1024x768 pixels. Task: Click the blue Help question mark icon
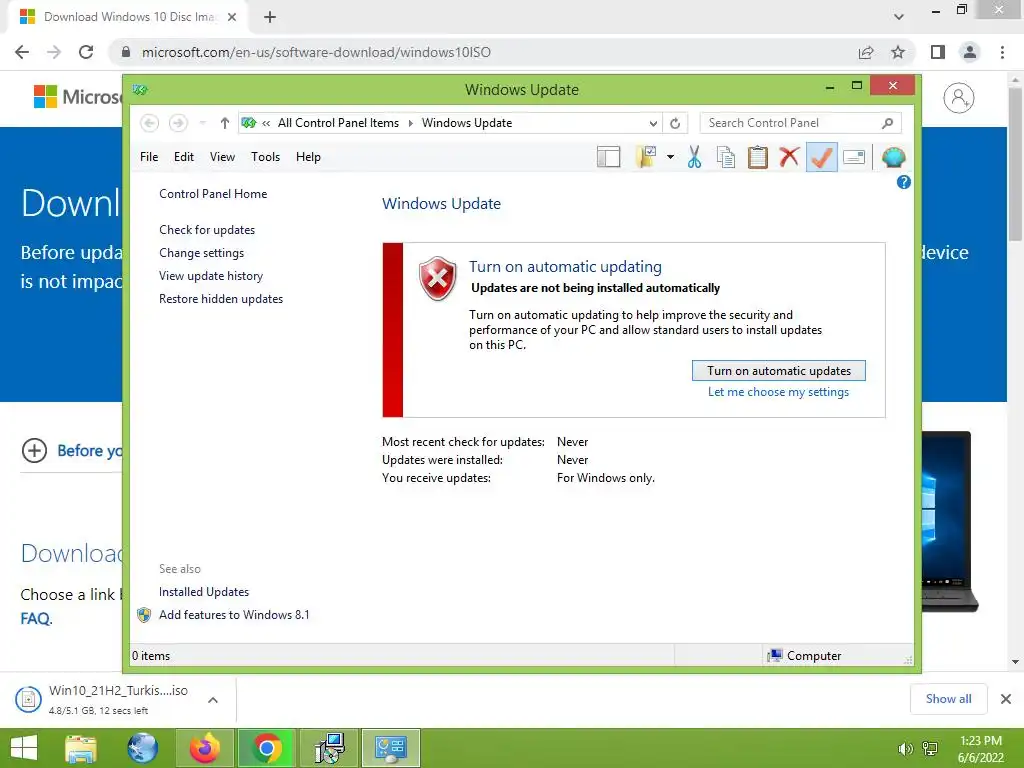904,182
